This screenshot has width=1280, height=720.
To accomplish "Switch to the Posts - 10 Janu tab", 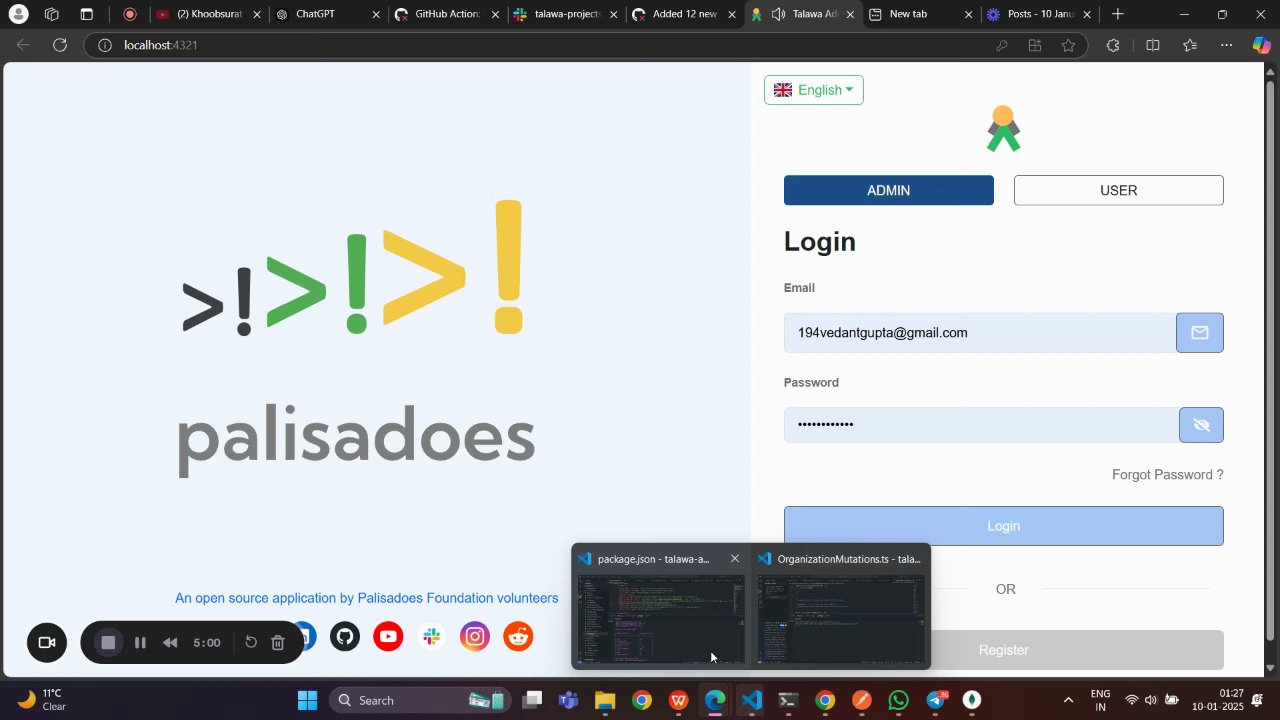I will point(1039,15).
